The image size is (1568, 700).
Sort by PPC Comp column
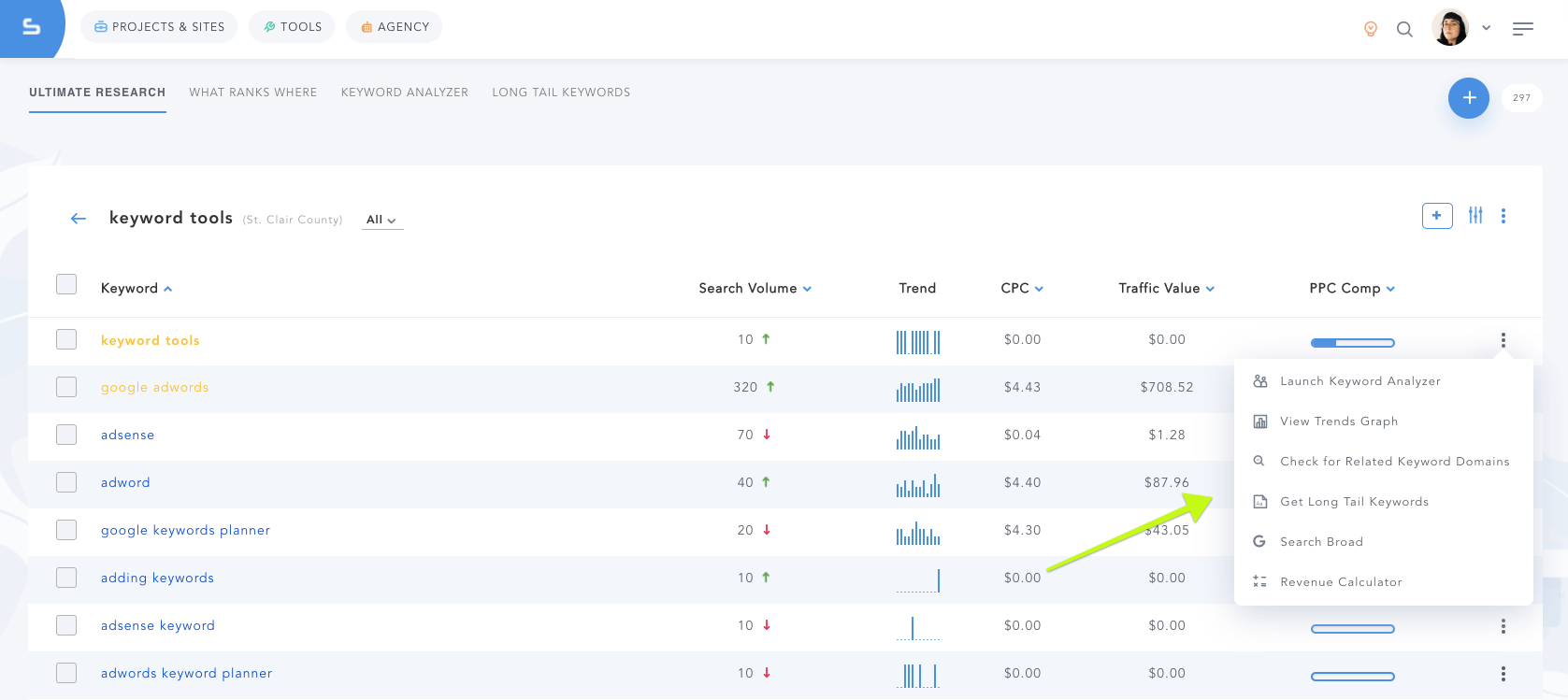coord(1352,288)
